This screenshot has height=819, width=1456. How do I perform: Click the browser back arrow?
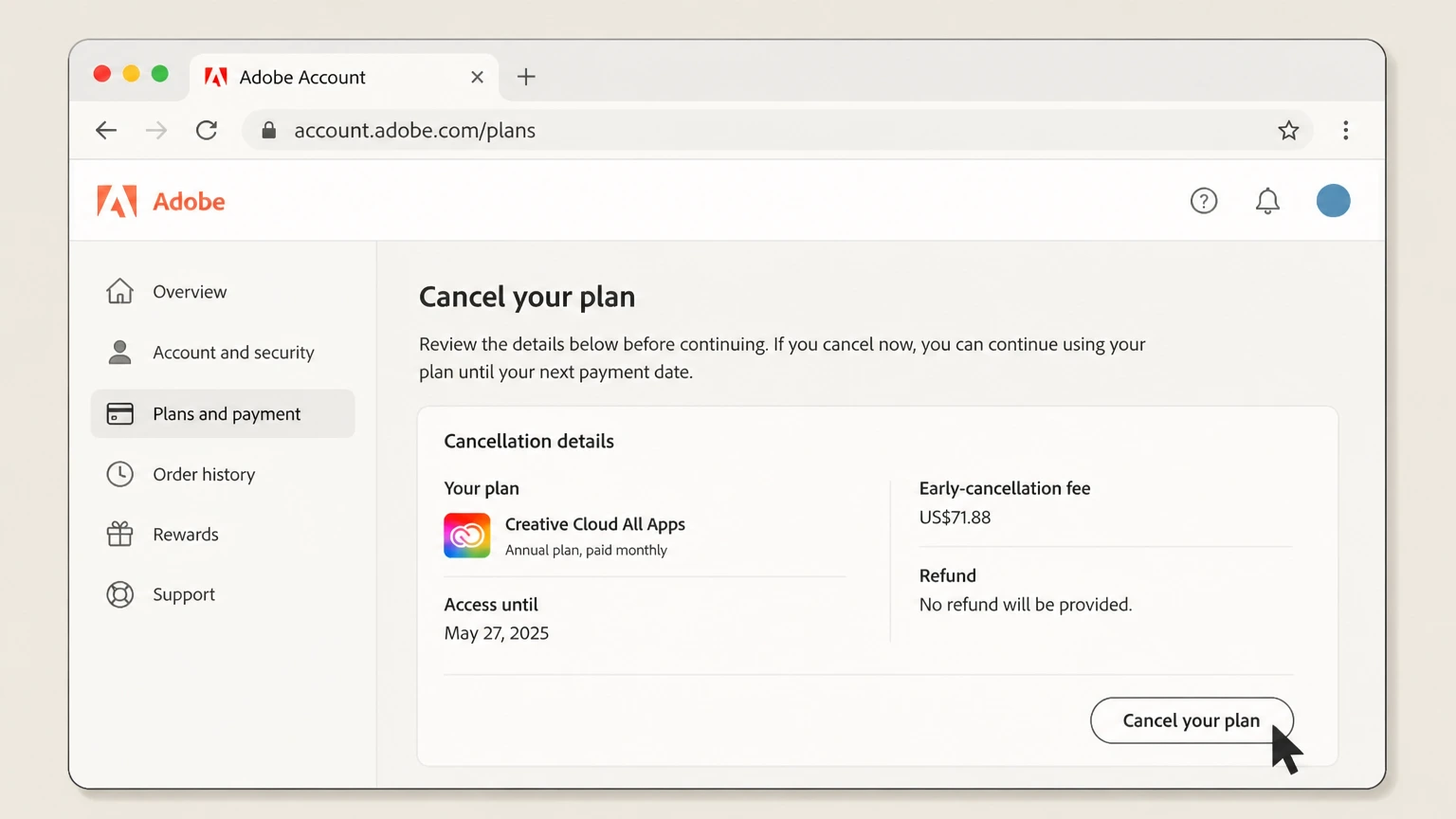(x=106, y=130)
